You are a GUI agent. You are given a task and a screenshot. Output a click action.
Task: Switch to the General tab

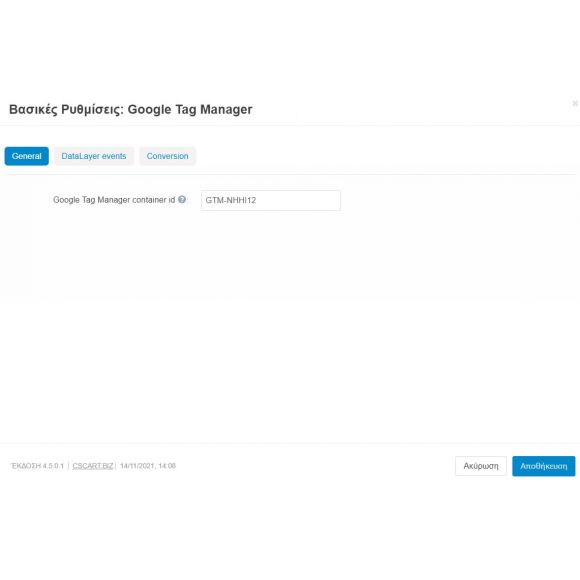[27, 156]
